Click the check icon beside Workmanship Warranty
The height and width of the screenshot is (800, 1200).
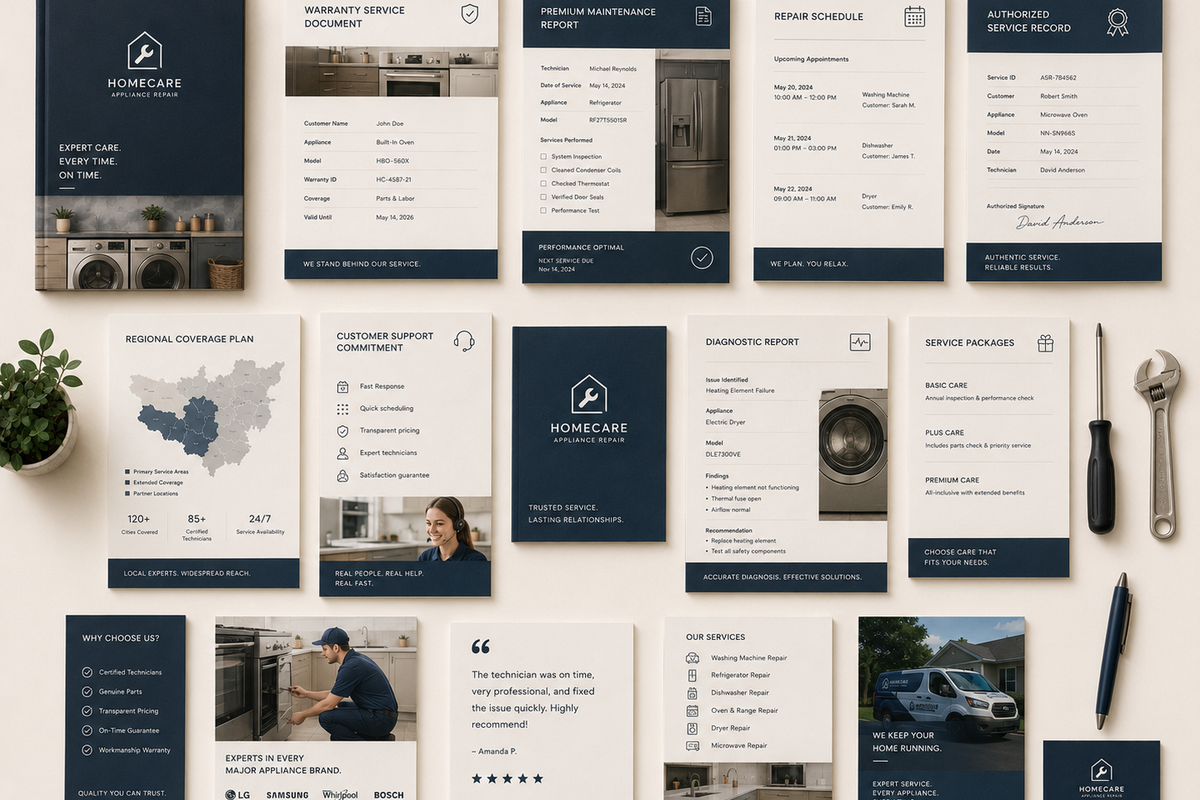click(x=87, y=750)
